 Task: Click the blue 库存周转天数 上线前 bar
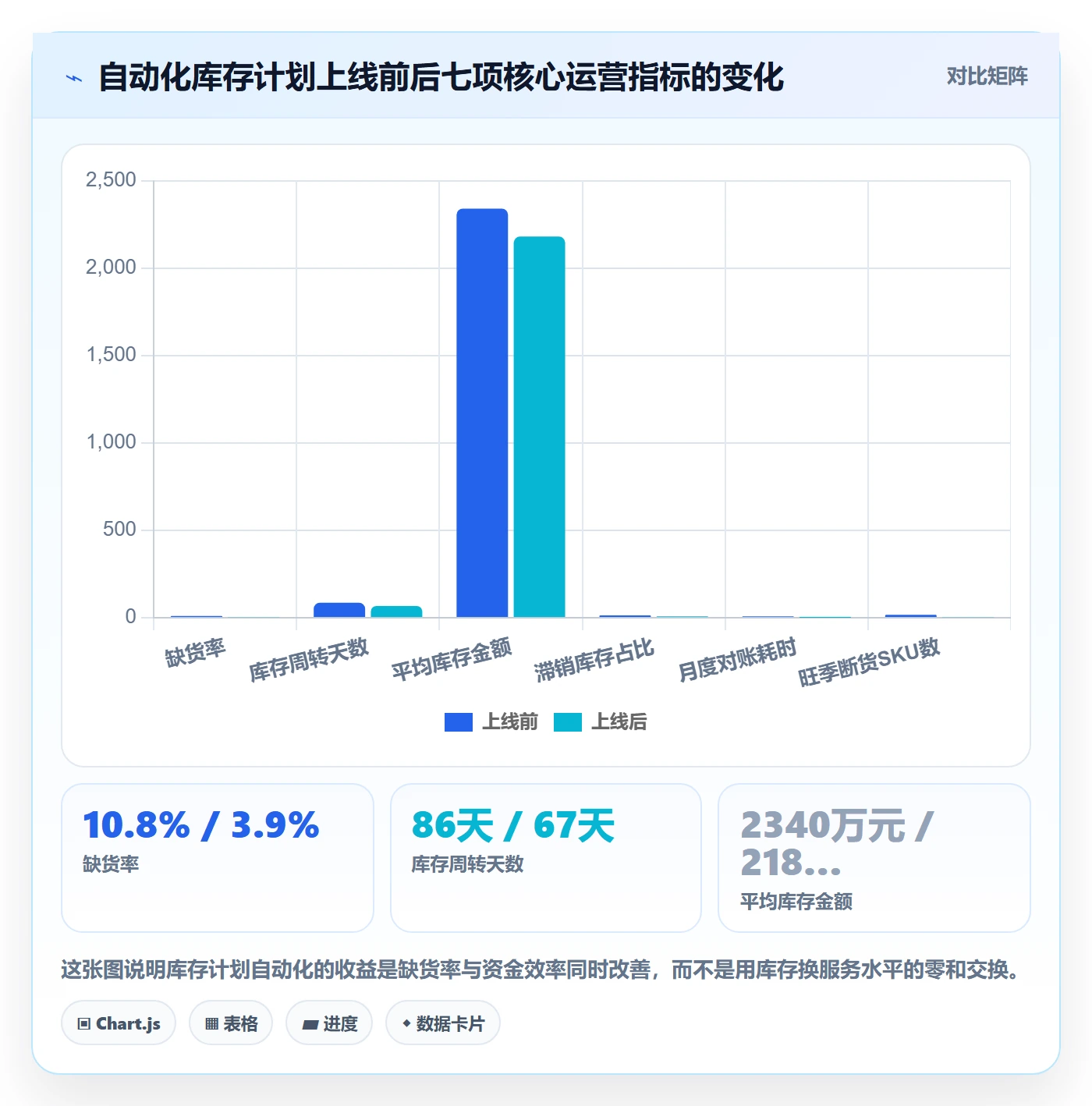(x=339, y=610)
